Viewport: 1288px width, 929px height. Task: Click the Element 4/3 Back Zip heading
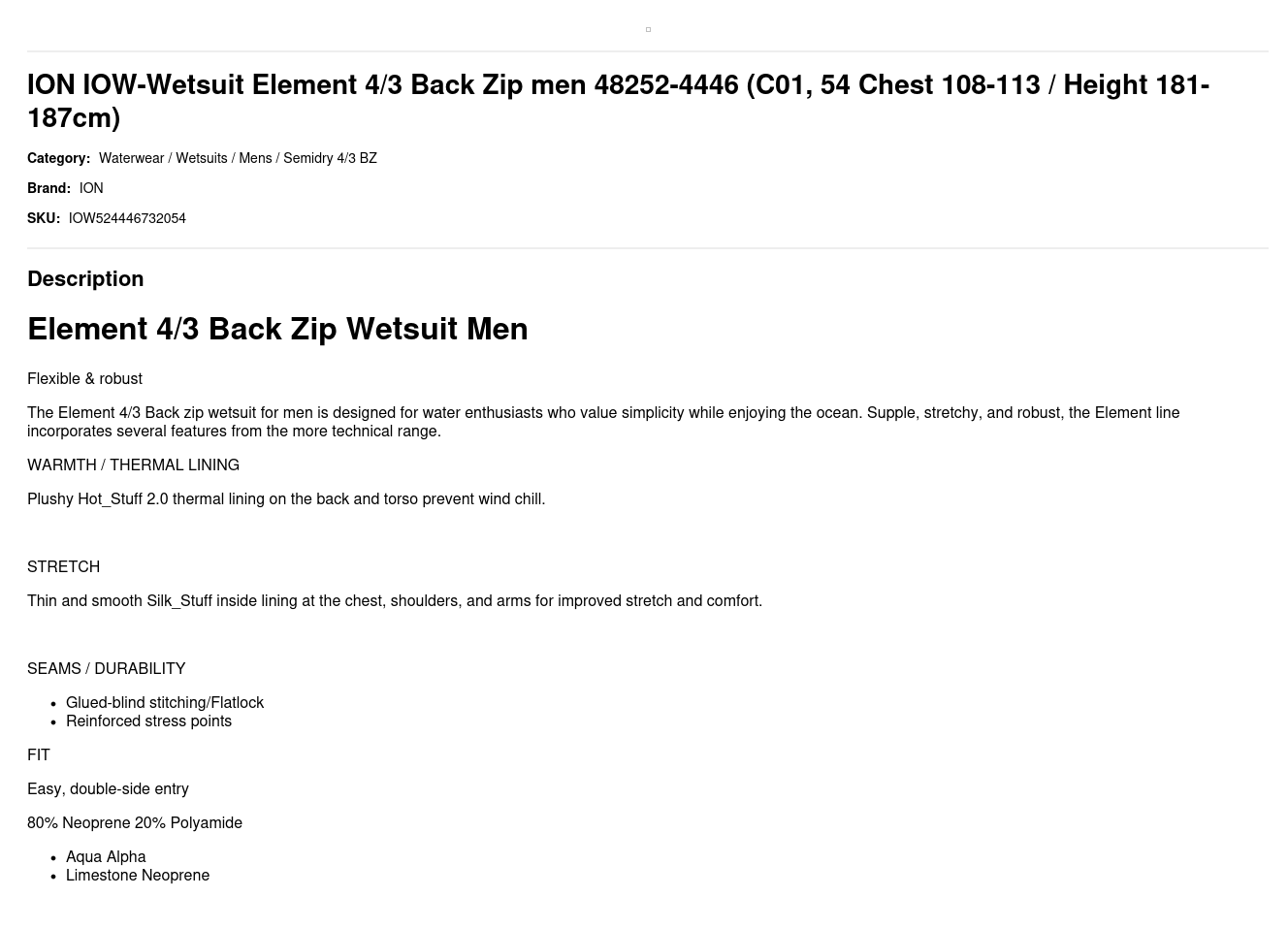[x=277, y=329]
